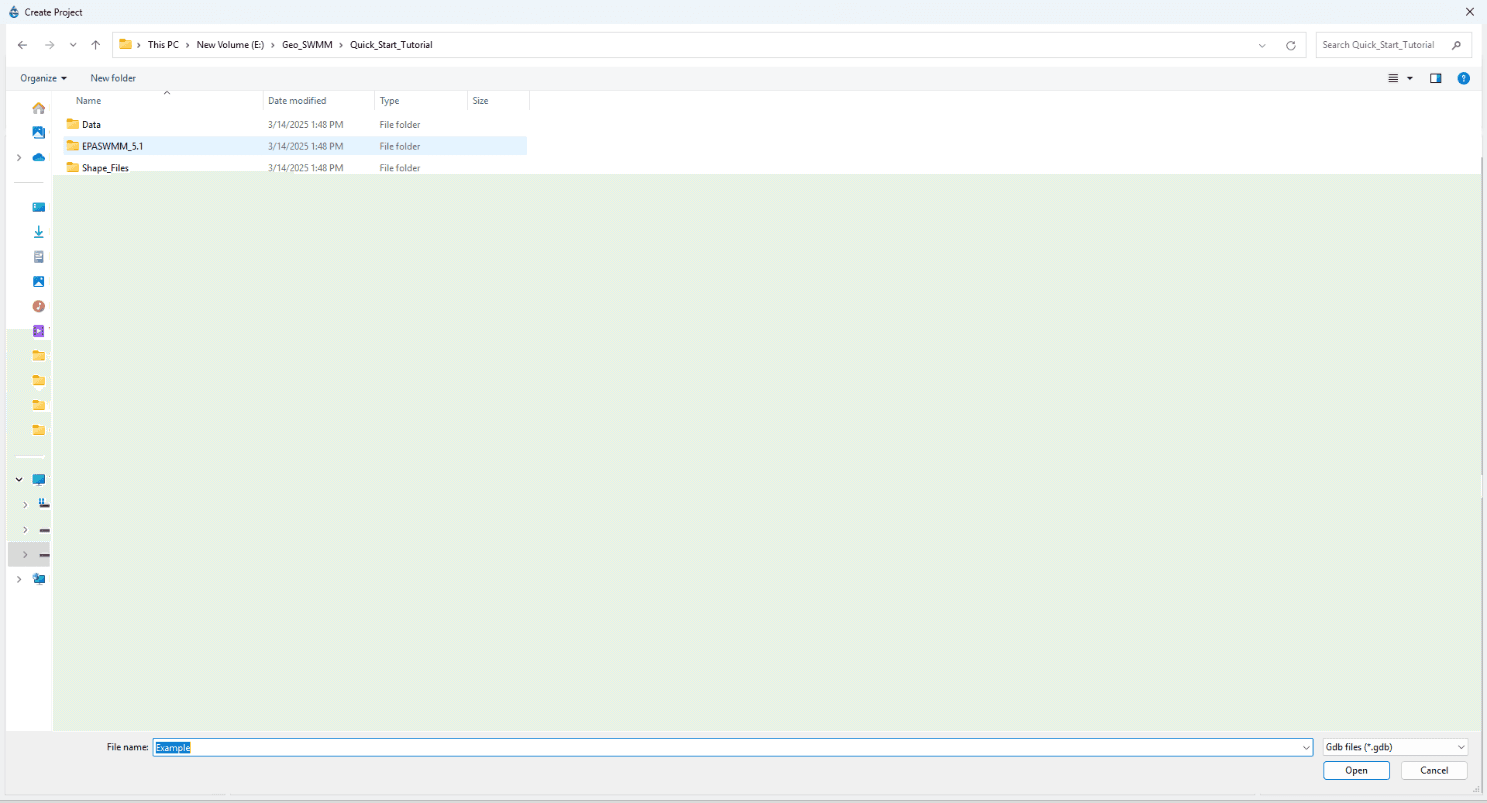
Task: Expand the This PC tree node
Action: tap(18, 479)
